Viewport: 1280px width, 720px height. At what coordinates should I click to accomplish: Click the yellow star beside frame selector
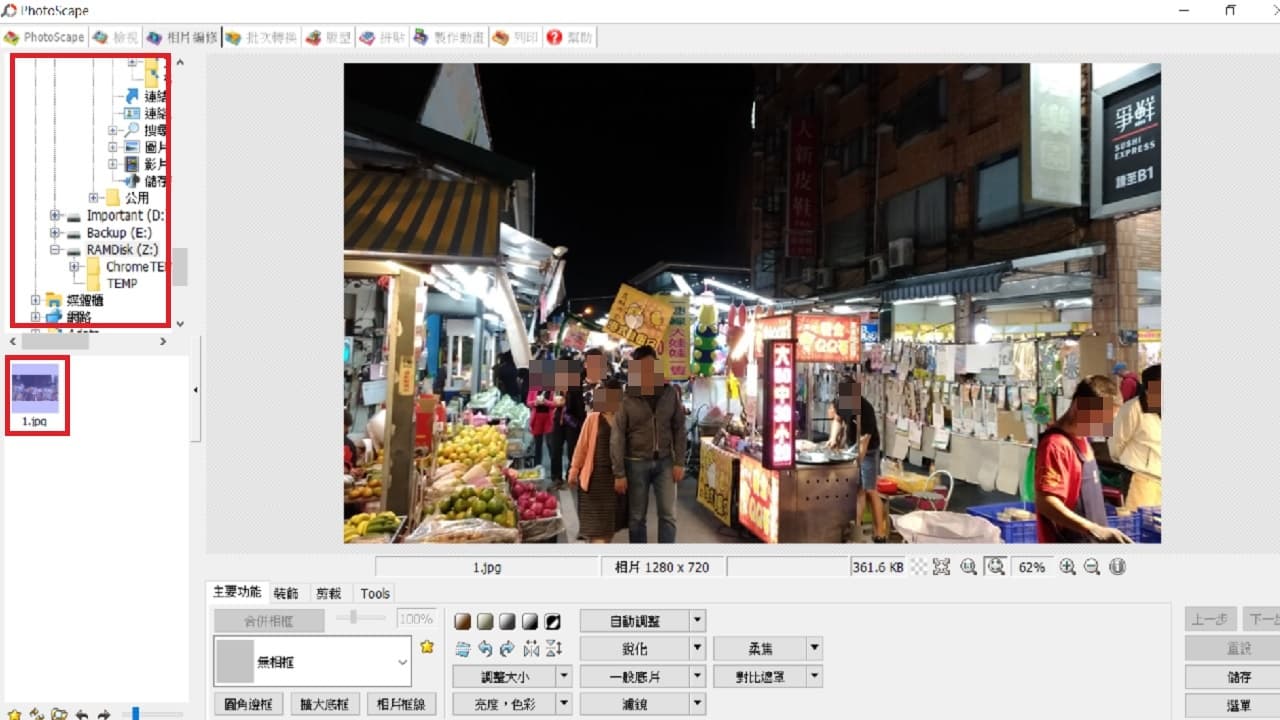(x=427, y=647)
